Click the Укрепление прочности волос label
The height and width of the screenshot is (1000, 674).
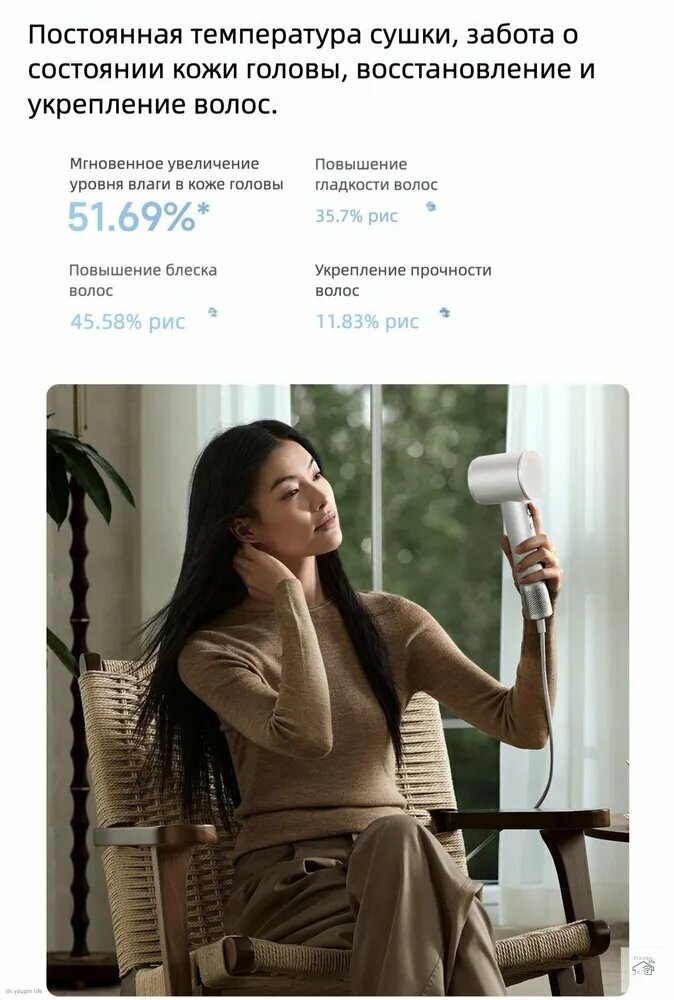tap(403, 280)
